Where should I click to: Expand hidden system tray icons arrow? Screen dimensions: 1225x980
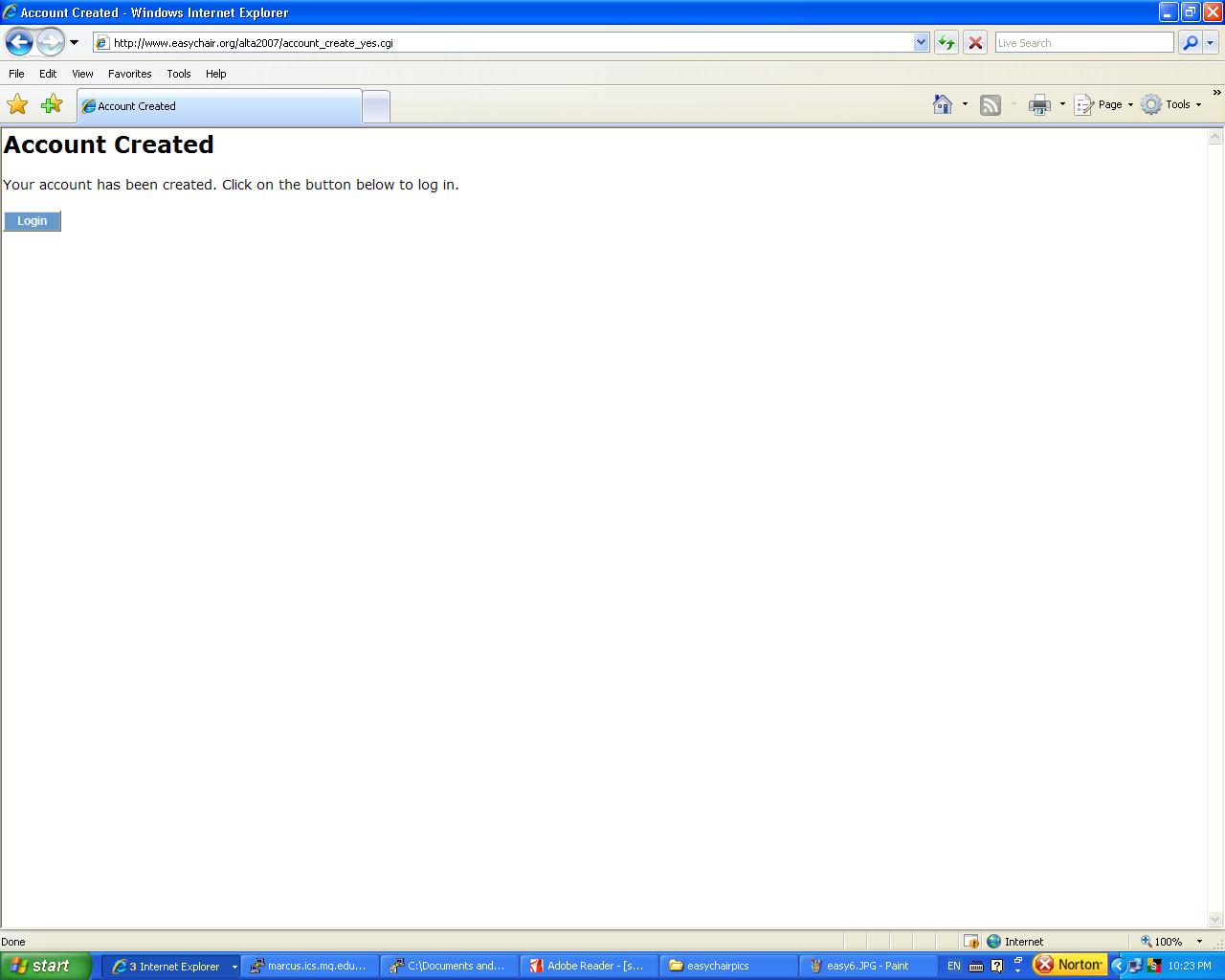click(x=1117, y=966)
